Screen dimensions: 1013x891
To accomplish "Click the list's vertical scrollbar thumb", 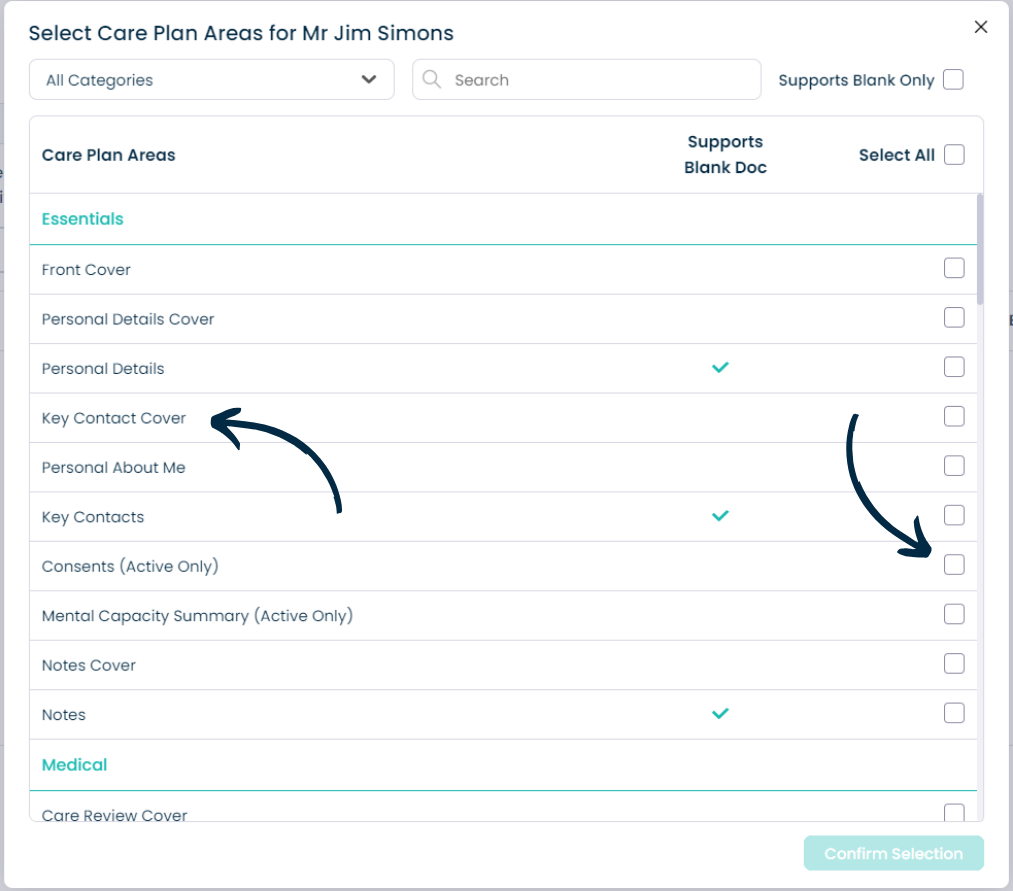I will (980, 249).
